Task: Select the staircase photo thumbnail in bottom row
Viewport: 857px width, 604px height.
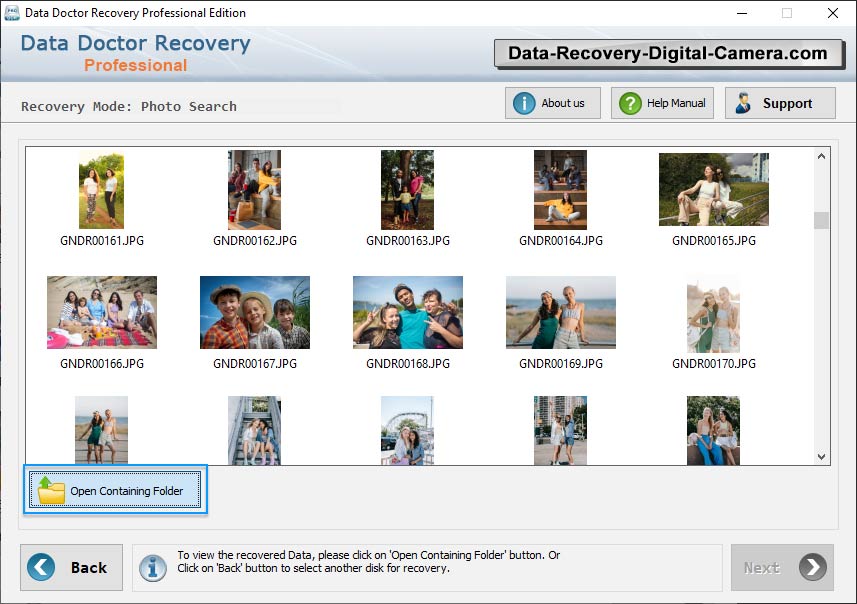Action: click(255, 430)
